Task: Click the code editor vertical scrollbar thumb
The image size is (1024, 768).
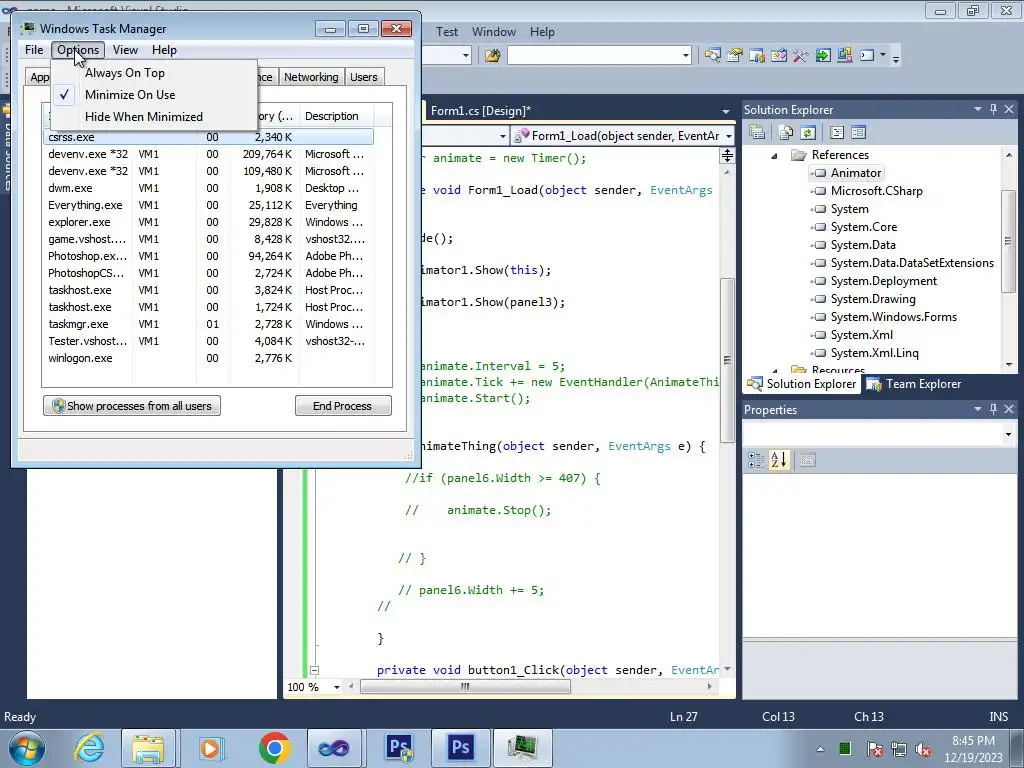Action: (727, 360)
